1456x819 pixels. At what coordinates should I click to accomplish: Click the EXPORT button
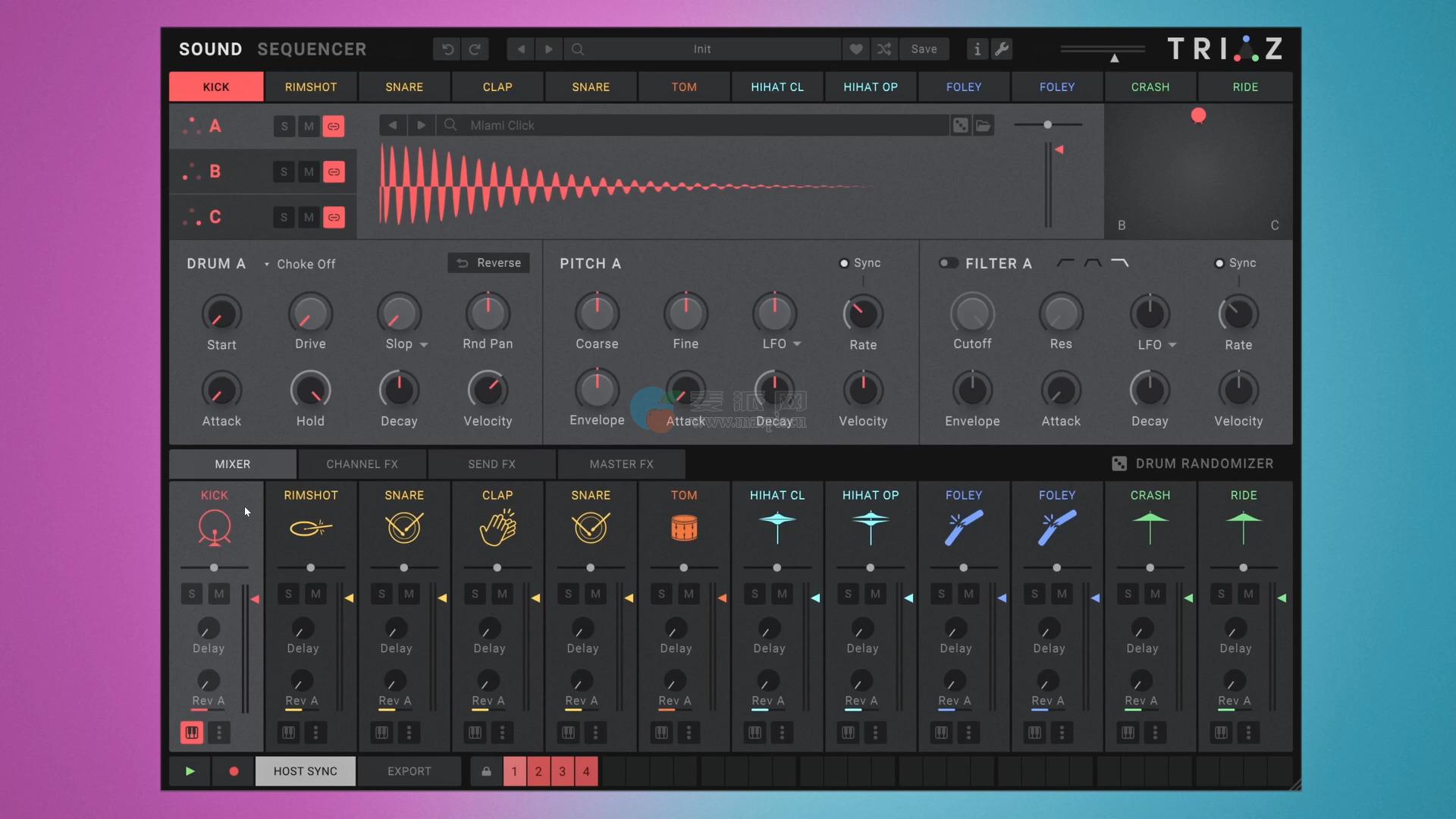(409, 771)
